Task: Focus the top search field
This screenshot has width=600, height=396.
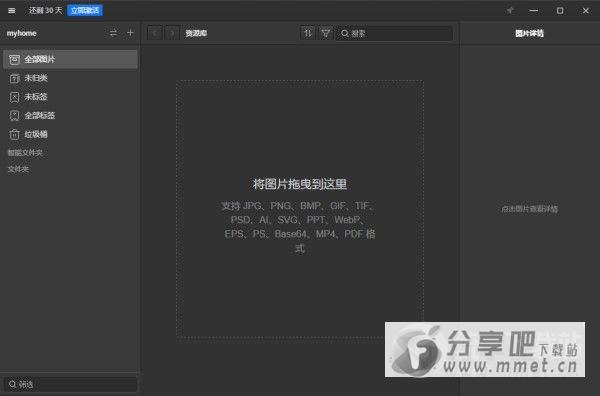Action: point(394,33)
